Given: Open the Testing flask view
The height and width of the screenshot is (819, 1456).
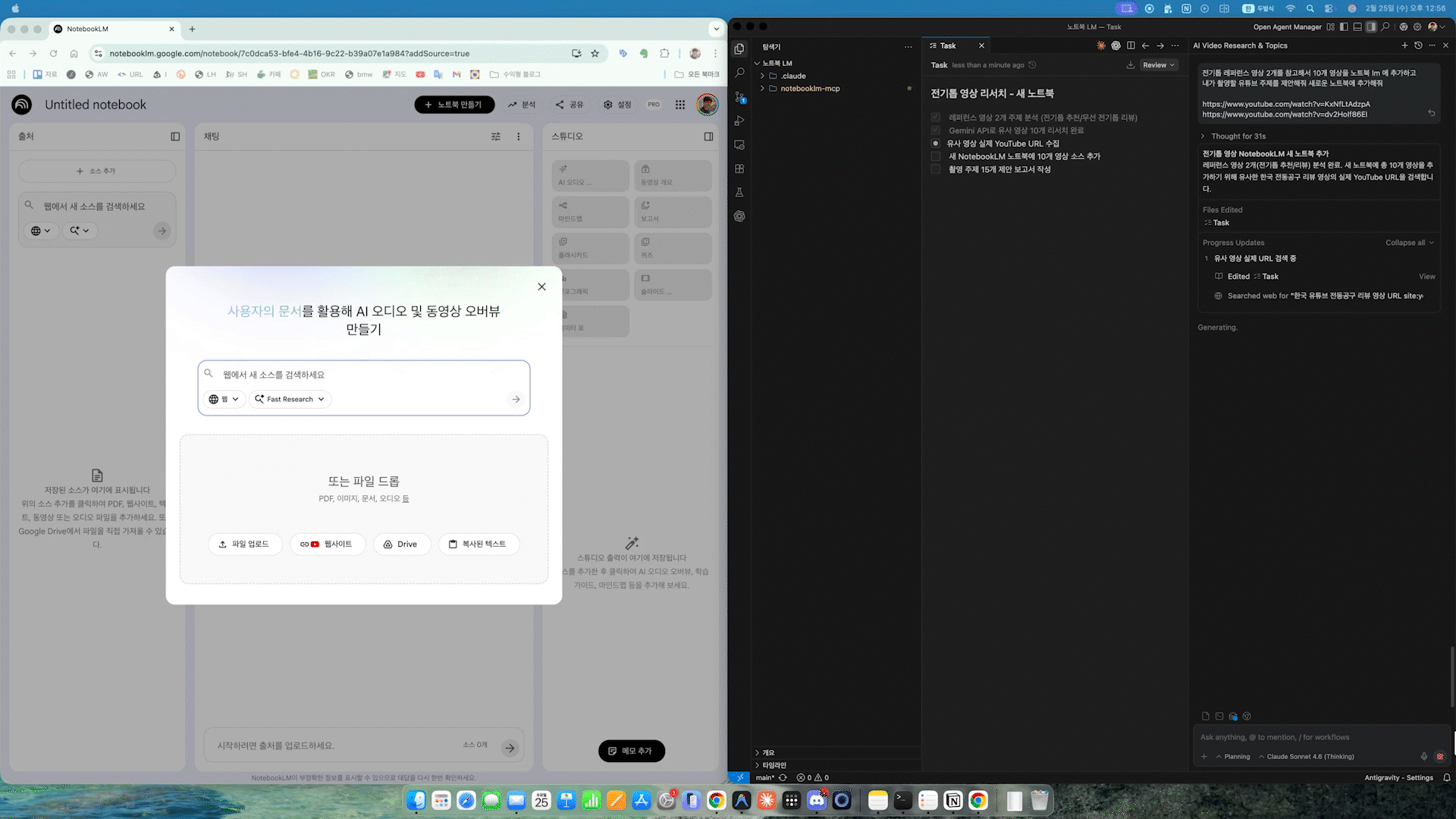Looking at the screenshot, I should point(739,193).
